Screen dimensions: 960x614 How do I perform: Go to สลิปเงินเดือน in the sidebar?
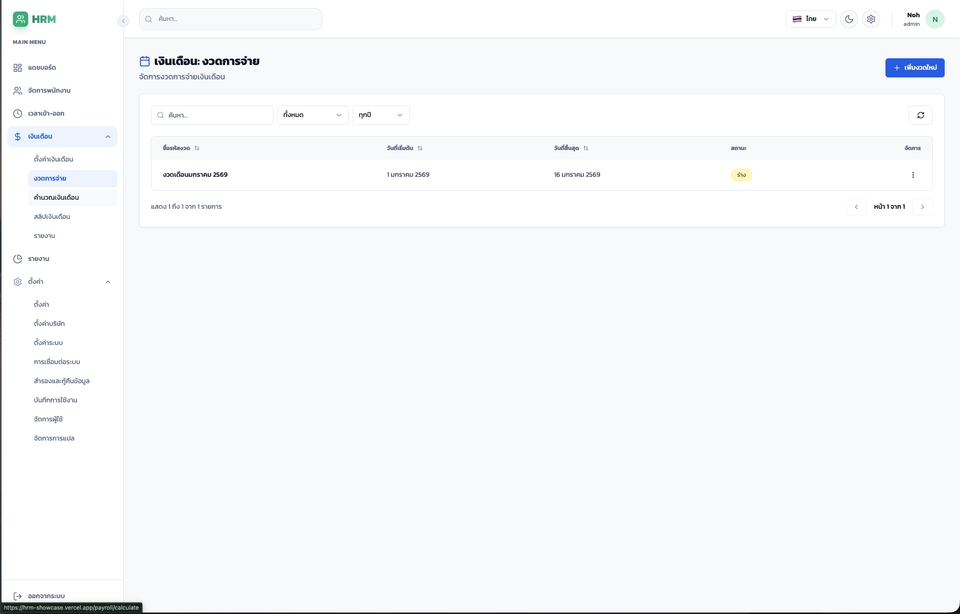click(x=52, y=216)
